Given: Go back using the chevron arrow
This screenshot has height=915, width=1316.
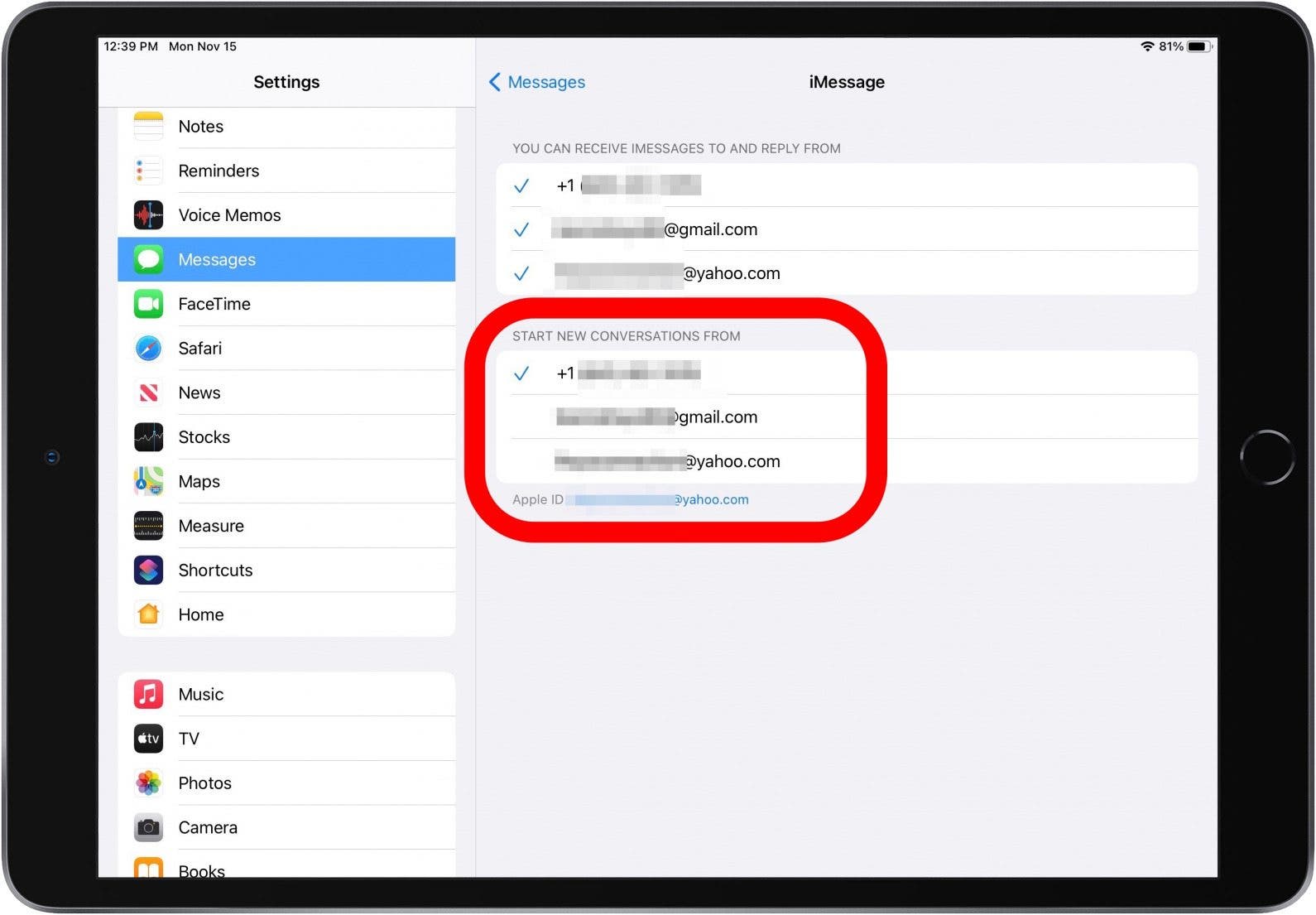Looking at the screenshot, I should coord(494,82).
